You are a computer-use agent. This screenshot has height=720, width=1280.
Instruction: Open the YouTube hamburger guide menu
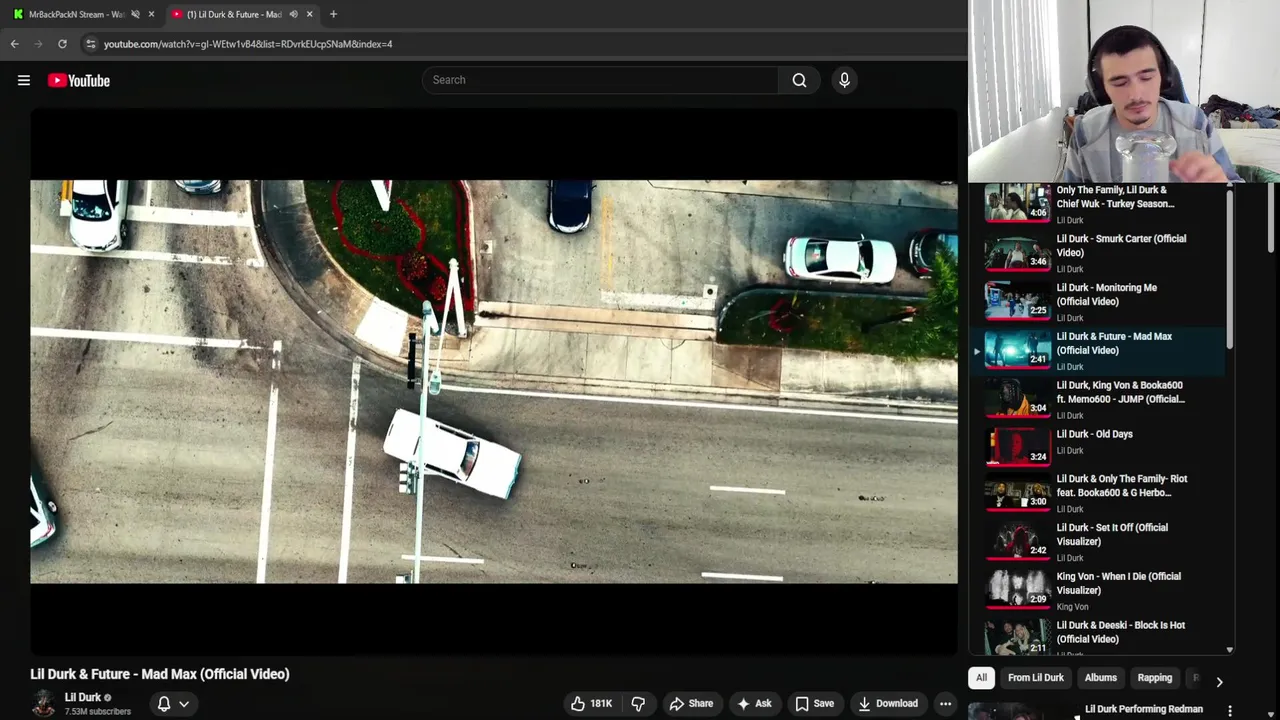pyautogui.click(x=24, y=80)
